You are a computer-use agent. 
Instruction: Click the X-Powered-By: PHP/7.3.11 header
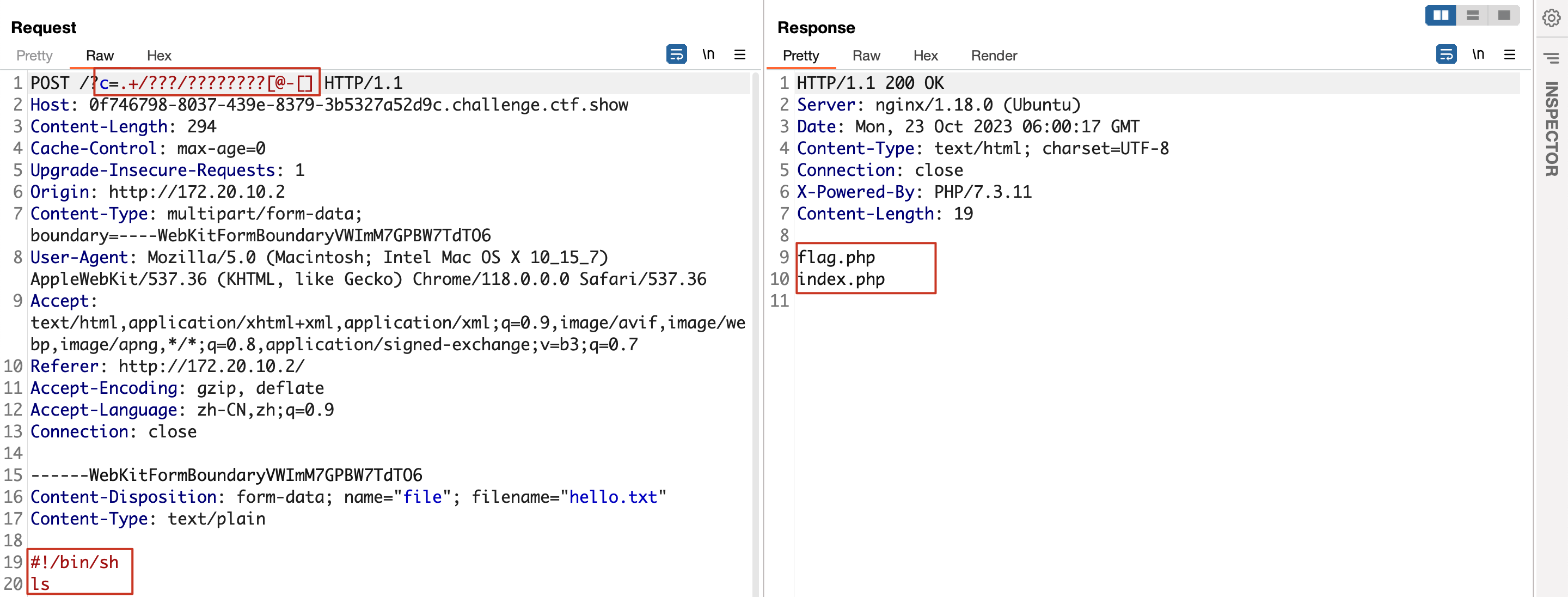914,192
